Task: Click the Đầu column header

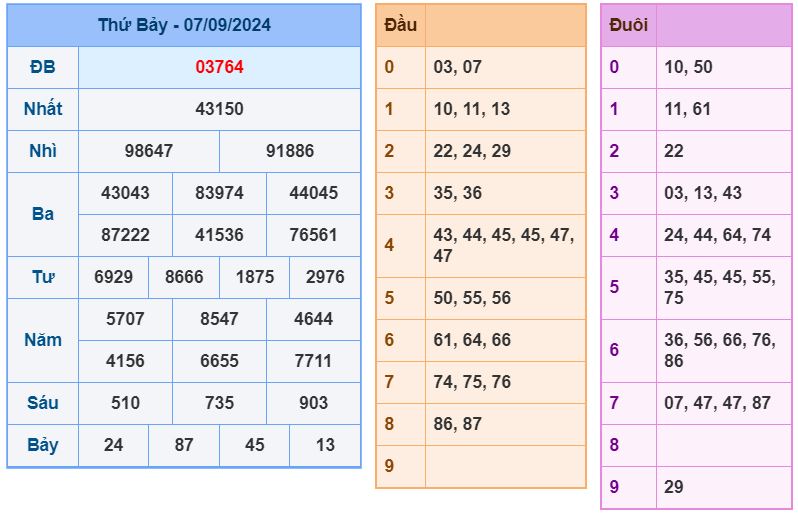Action: click(x=401, y=25)
